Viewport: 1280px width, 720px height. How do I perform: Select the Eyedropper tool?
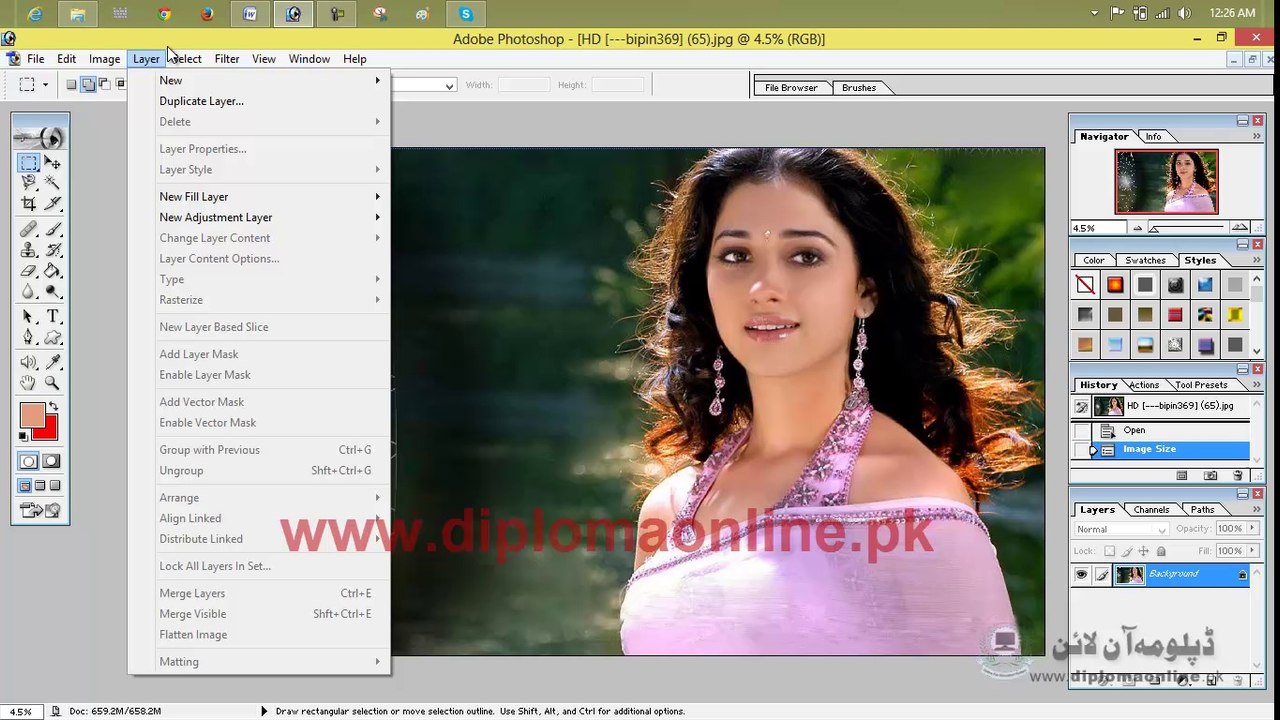click(52, 362)
